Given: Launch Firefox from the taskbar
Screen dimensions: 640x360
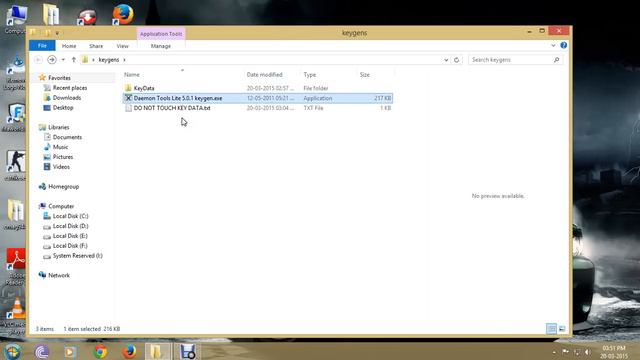Looking at the screenshot, I should click(129, 351).
